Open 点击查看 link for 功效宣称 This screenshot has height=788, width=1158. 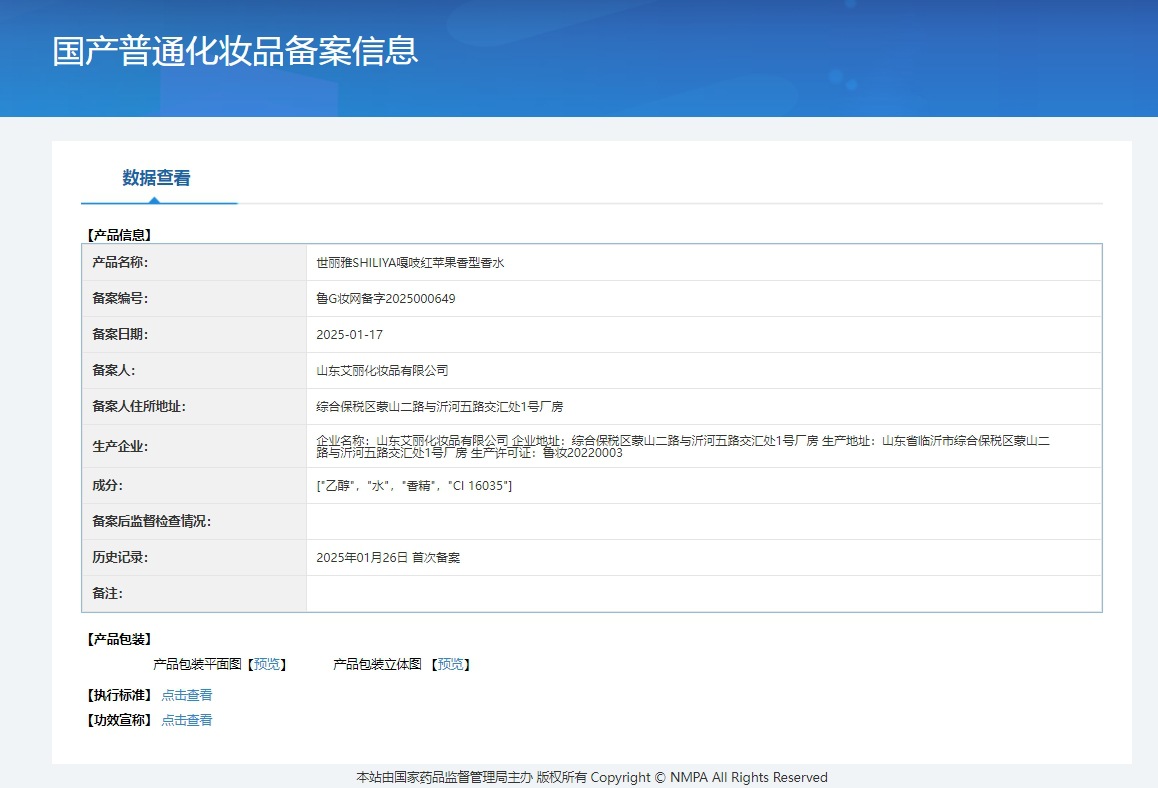187,720
